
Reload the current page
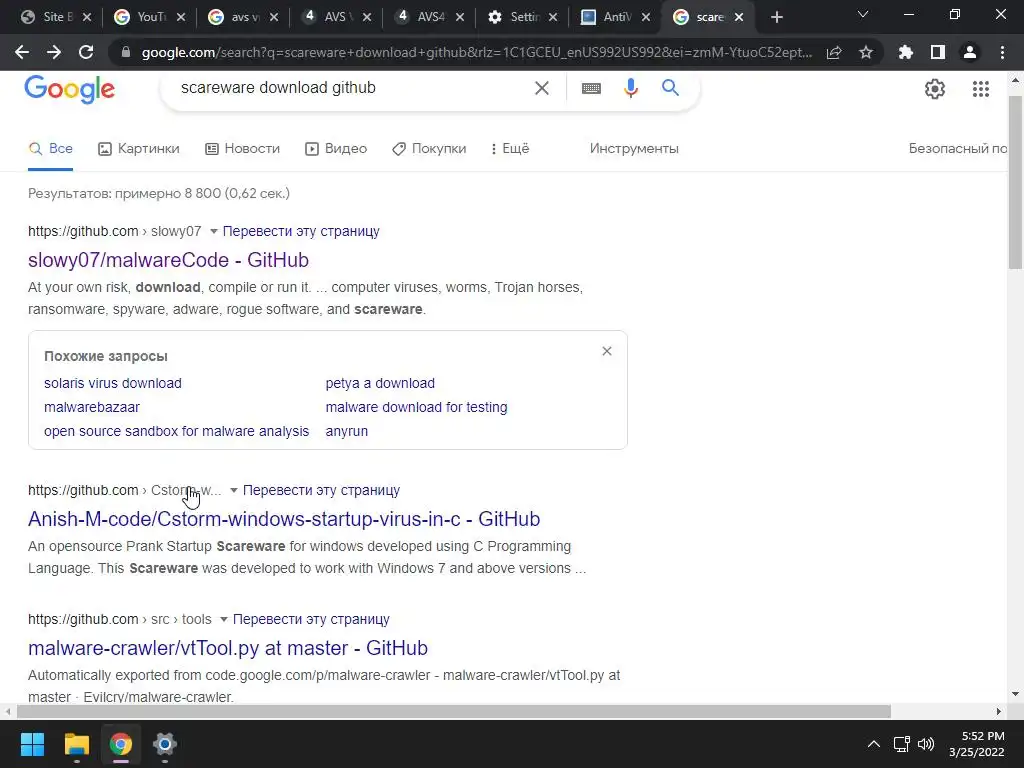[x=86, y=52]
